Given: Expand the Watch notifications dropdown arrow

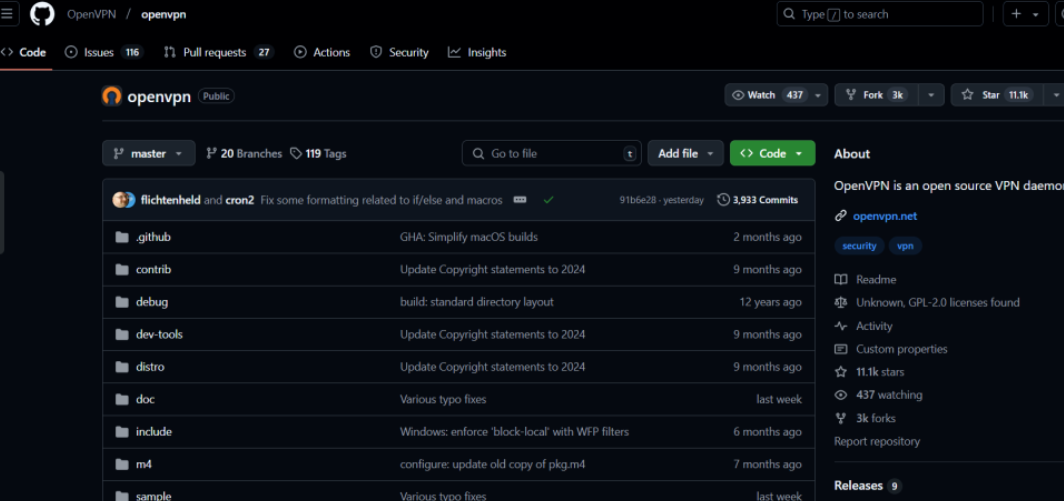Looking at the screenshot, I should pyautogui.click(x=818, y=95).
